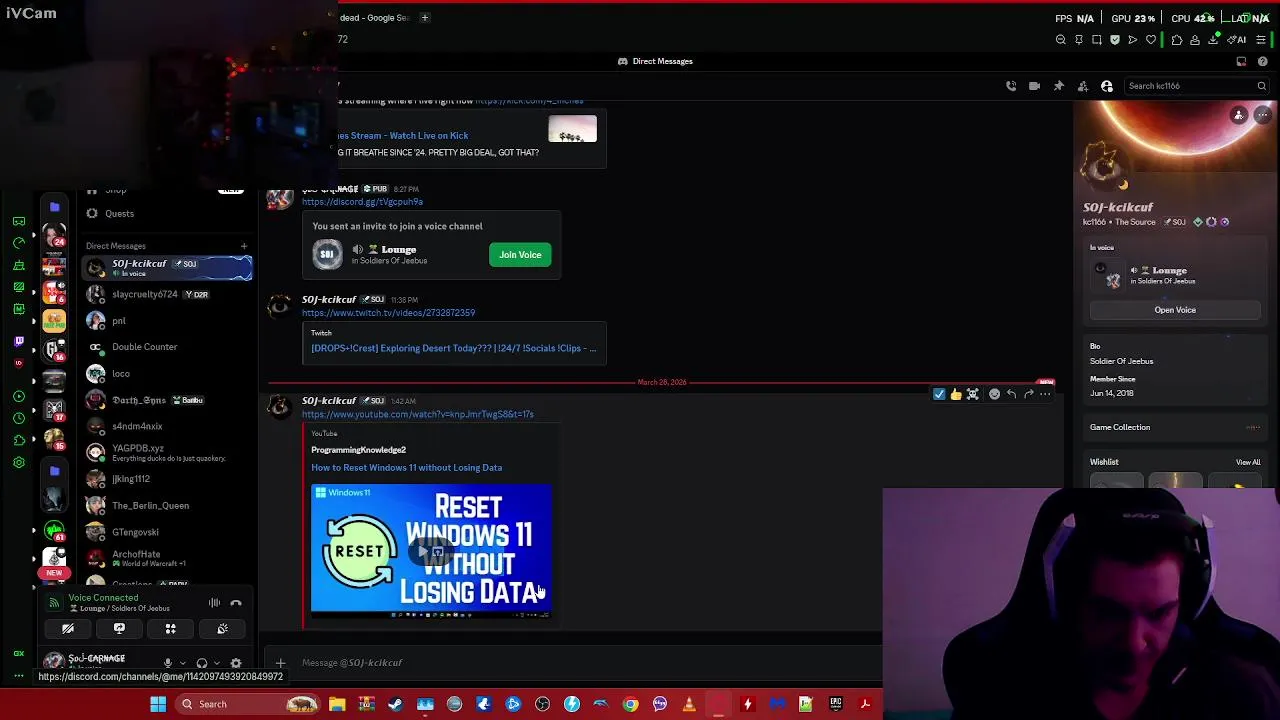Screen dimensions: 1280x720
Task: Toggle noise suppression waveform icon
Action: (214, 603)
